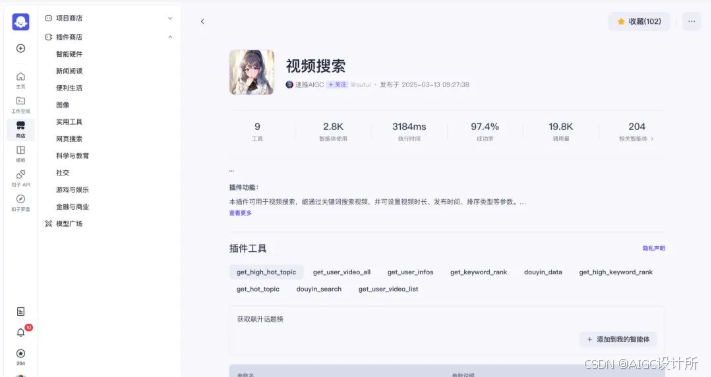Open the document icon above the bell

point(20,311)
